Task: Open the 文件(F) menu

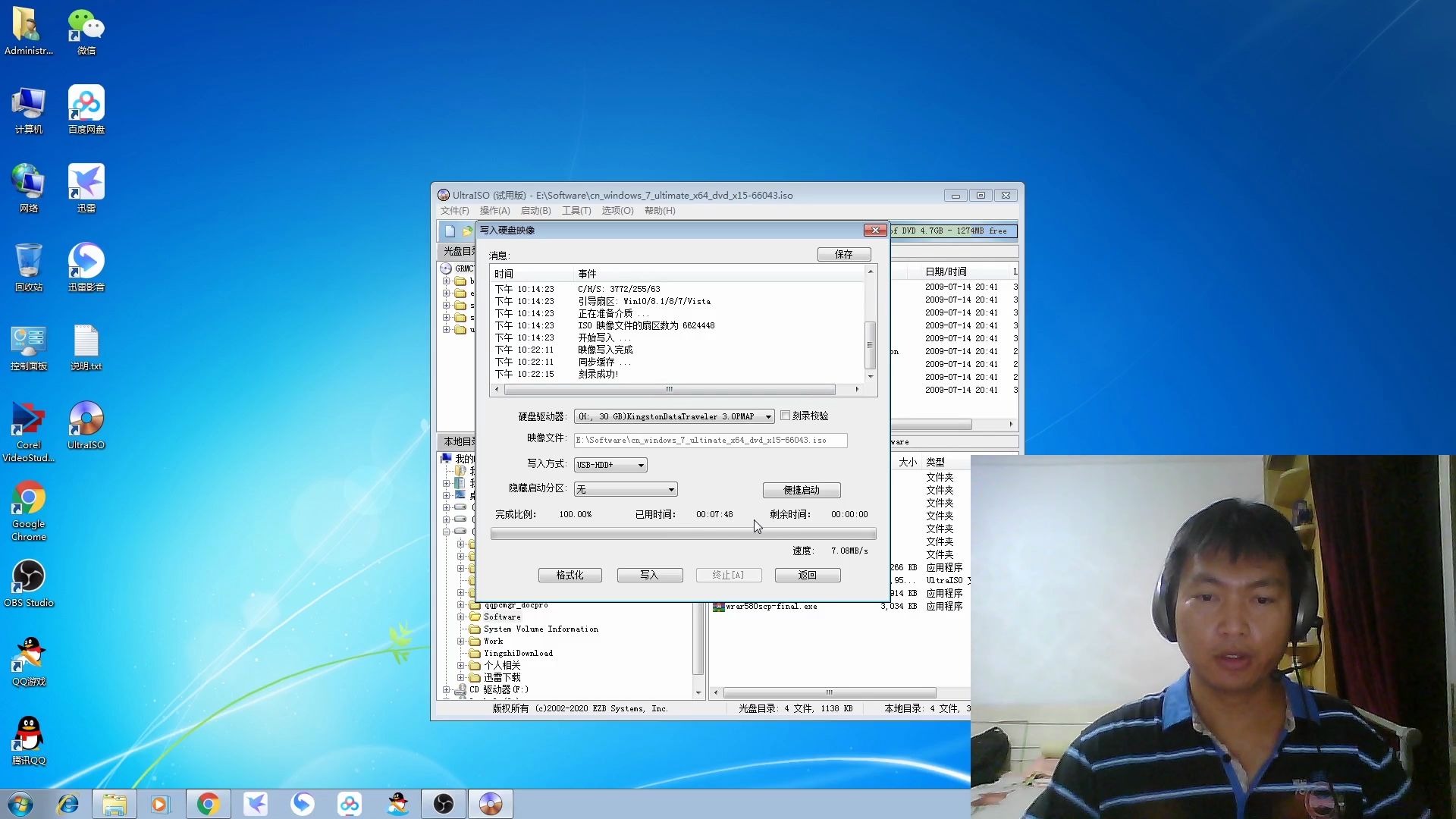Action: [455, 211]
